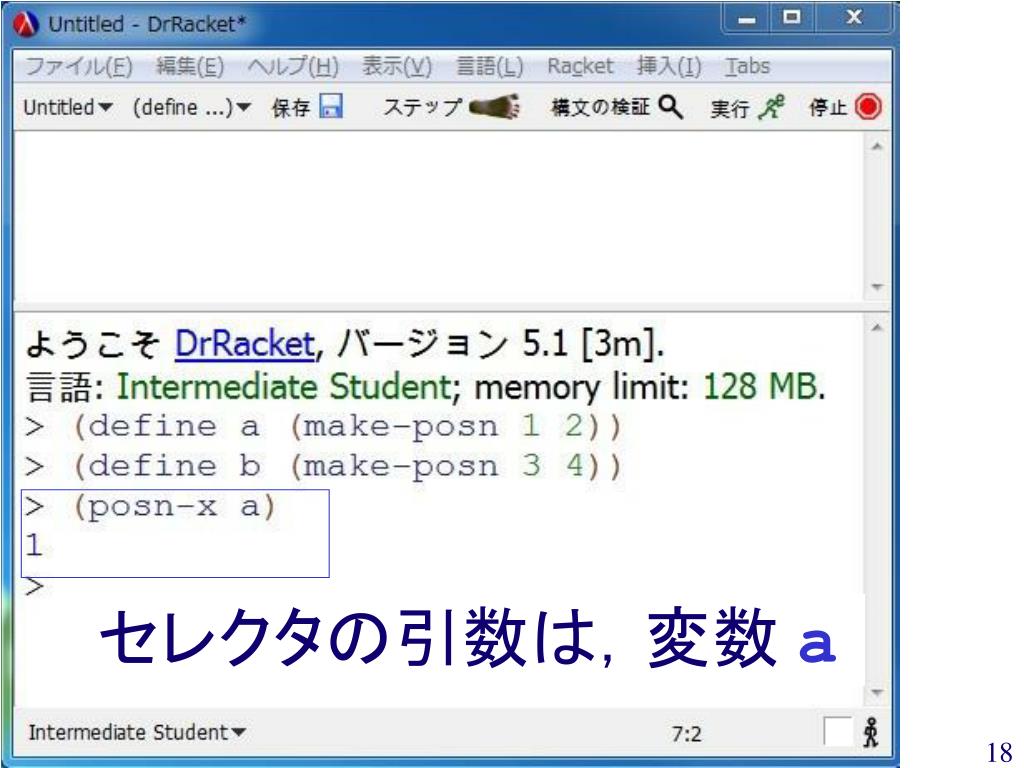The height and width of the screenshot is (768, 1024).
Task: Click the interactions pane scroll up arrow
Action: point(877,327)
